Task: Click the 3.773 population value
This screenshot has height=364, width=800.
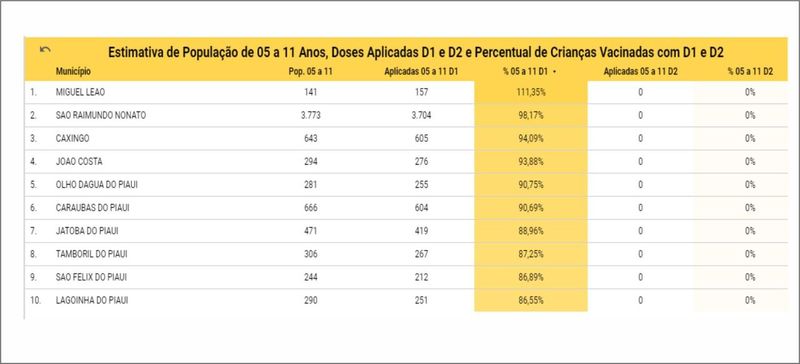Action: click(x=310, y=115)
